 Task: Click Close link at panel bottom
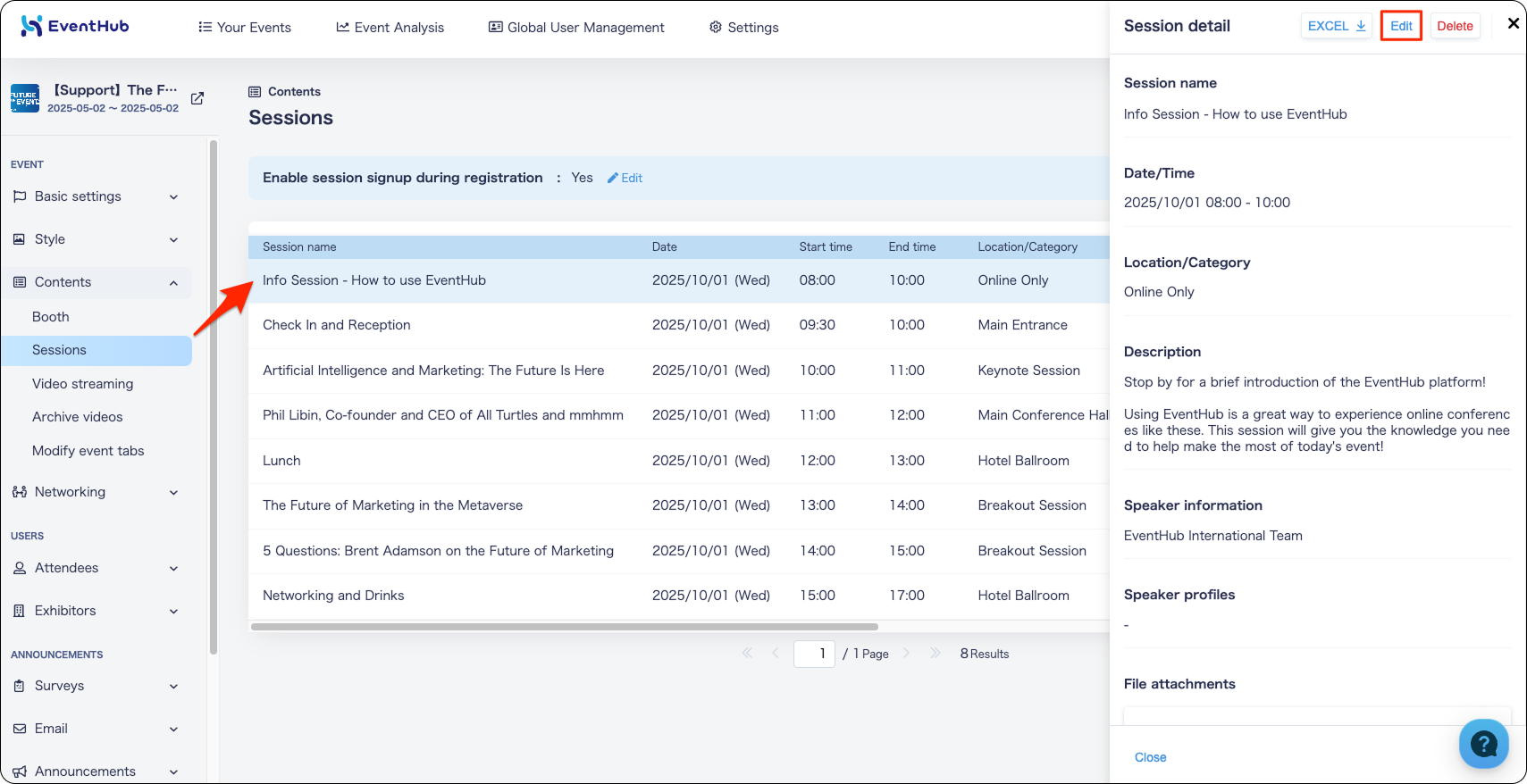click(x=1150, y=757)
